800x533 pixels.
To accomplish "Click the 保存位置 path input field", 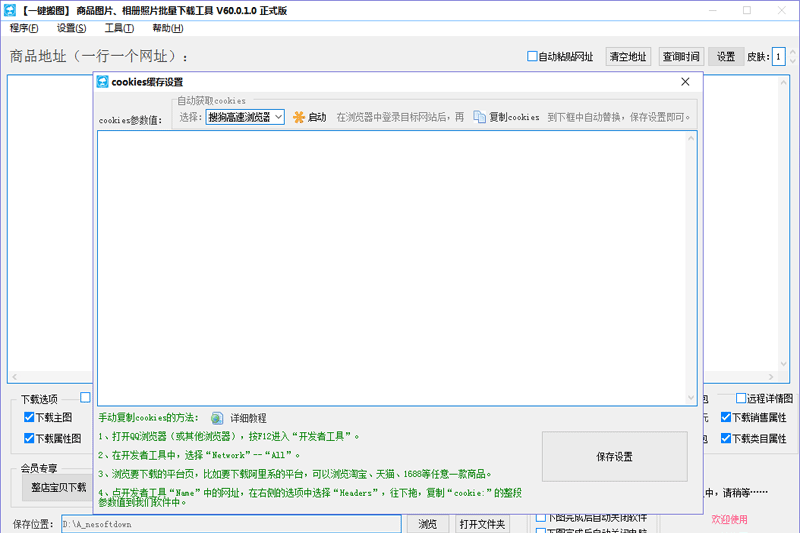I will click(230, 524).
